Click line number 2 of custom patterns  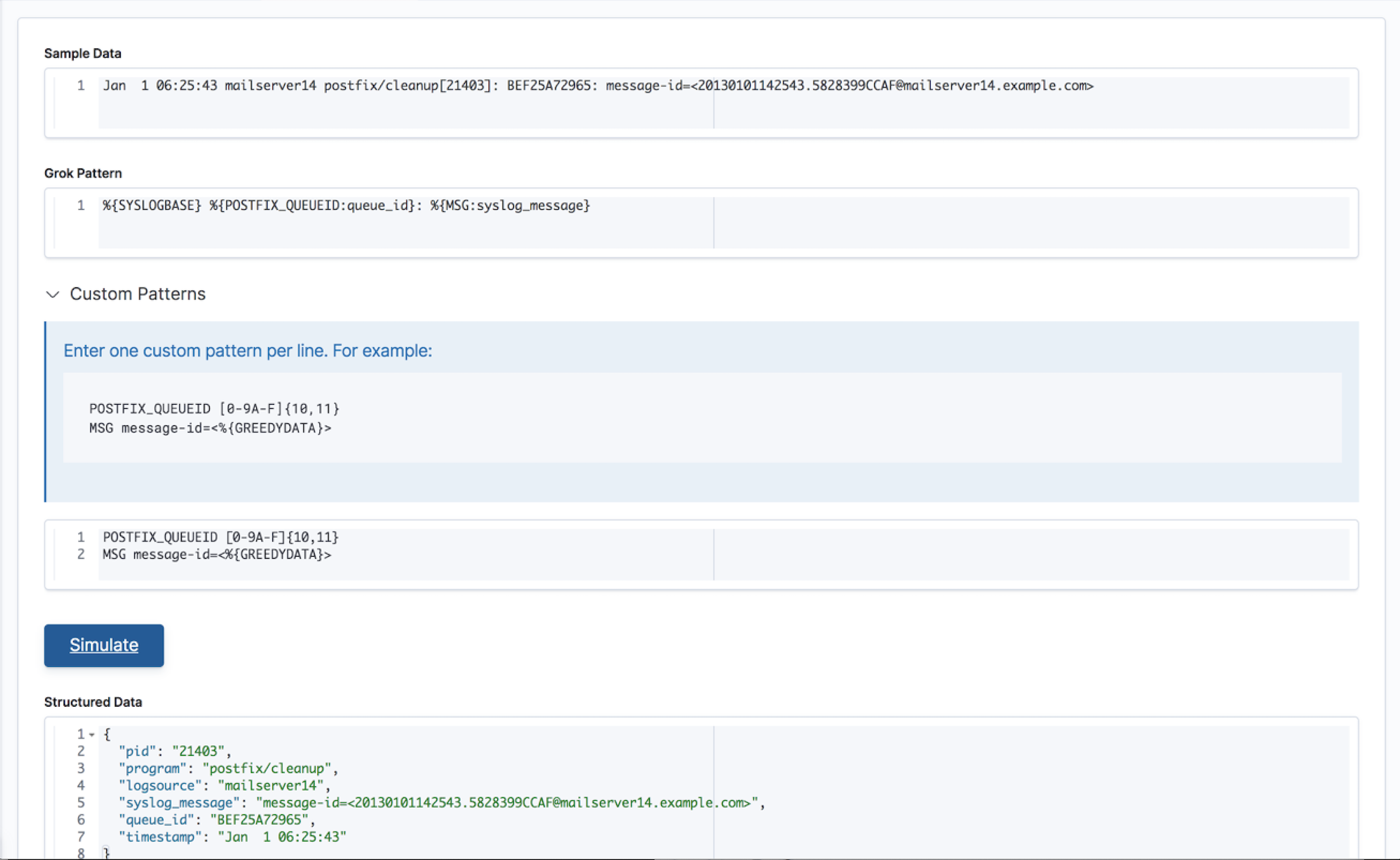pyautogui.click(x=81, y=555)
